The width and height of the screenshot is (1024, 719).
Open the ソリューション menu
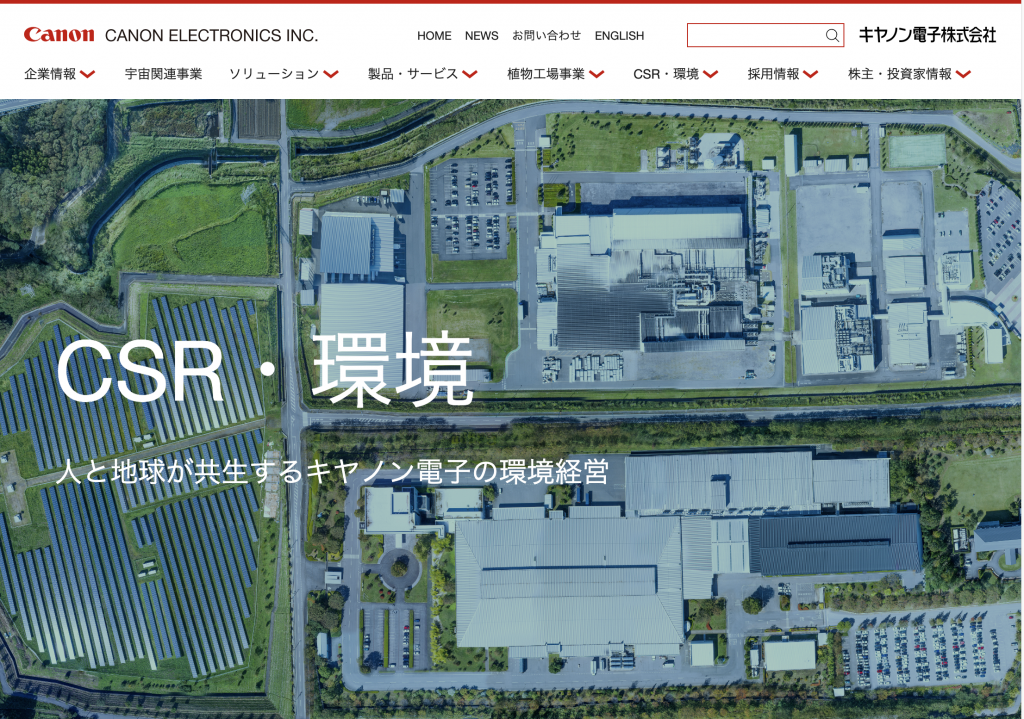(x=274, y=74)
